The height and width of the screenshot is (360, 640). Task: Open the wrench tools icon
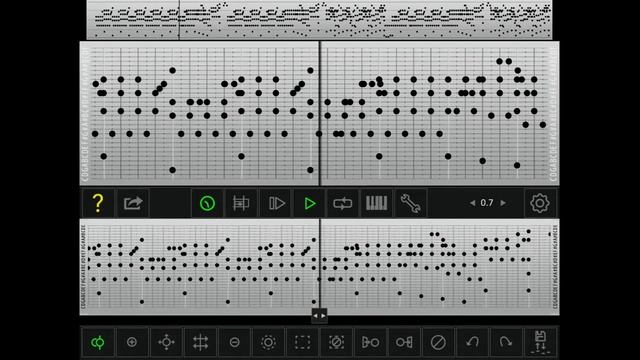[x=411, y=203]
